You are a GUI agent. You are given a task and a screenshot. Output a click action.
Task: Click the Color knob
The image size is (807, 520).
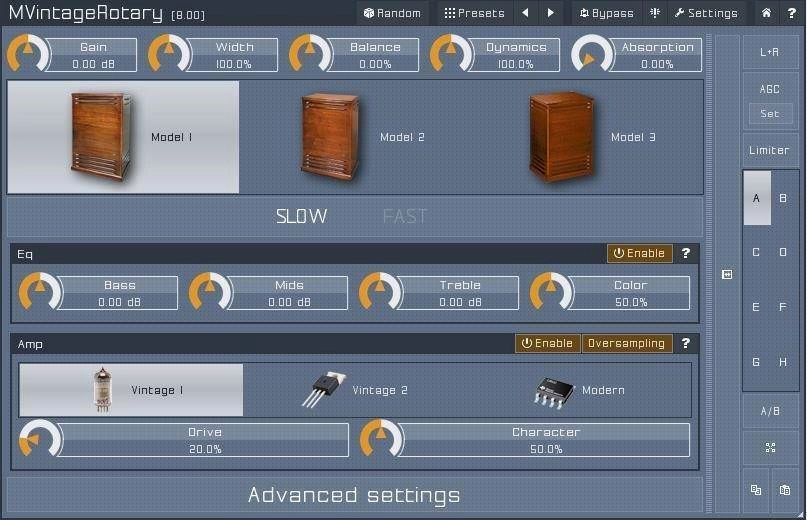pyautogui.click(x=551, y=292)
